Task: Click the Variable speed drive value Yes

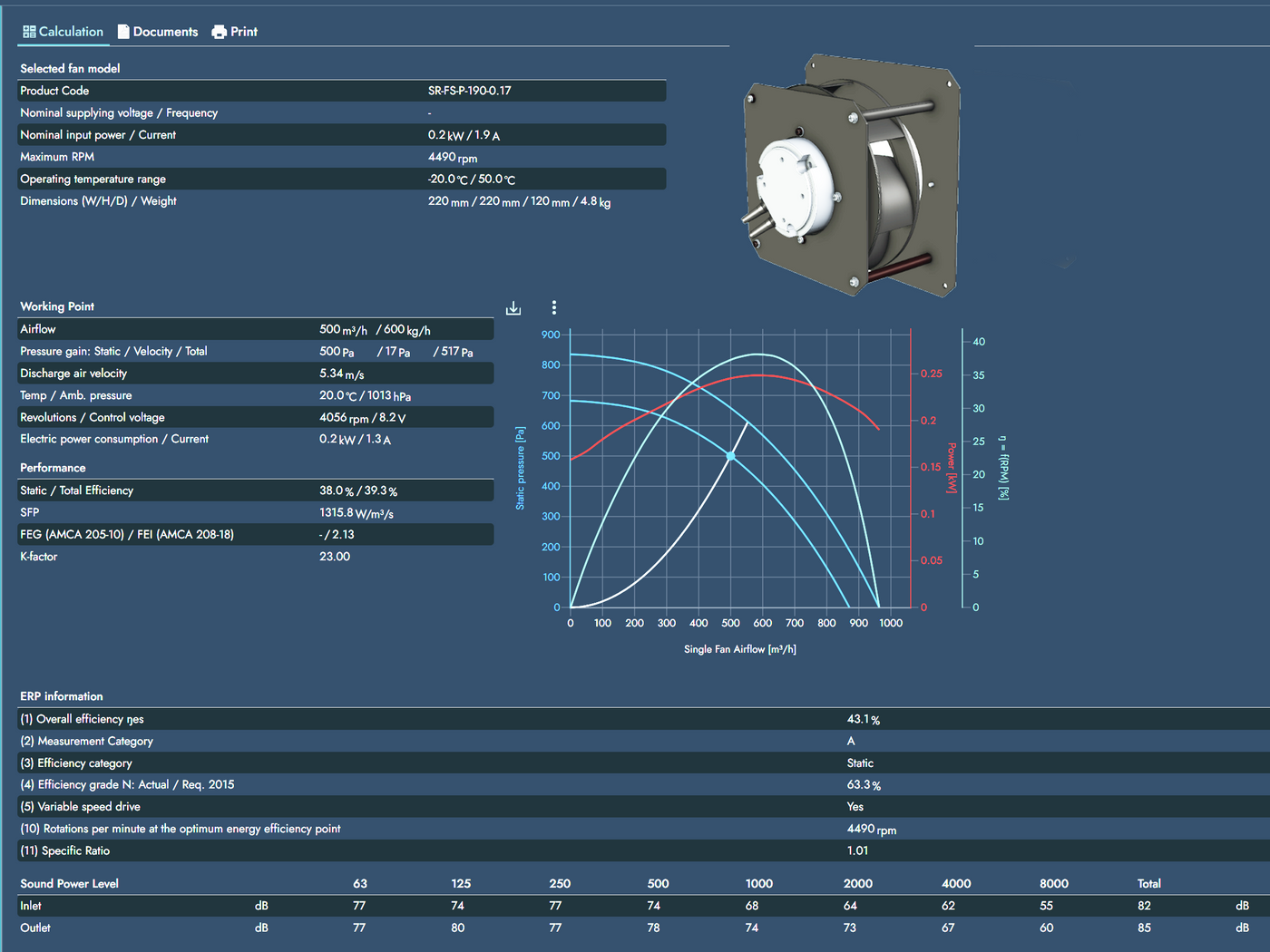Action: [x=855, y=807]
